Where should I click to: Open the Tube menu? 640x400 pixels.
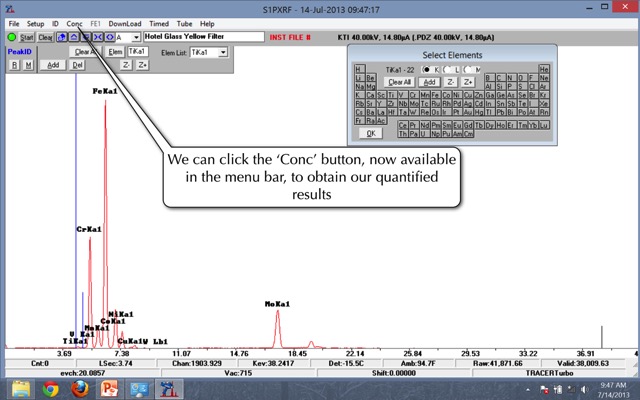(184, 24)
